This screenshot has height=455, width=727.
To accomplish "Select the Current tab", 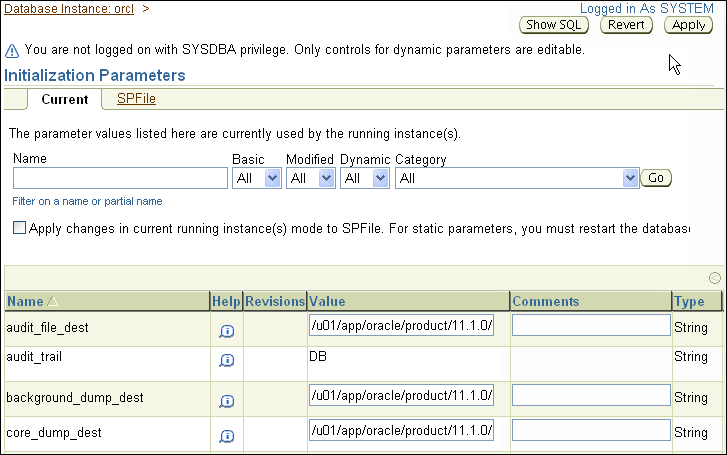I will tap(65, 100).
